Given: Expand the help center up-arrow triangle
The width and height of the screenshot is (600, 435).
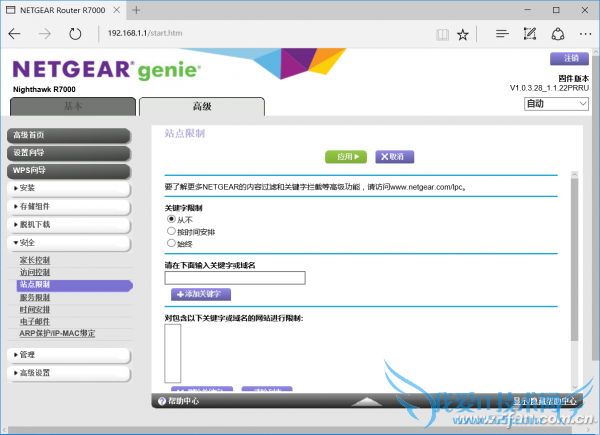Looking at the screenshot, I should click(x=366, y=401).
